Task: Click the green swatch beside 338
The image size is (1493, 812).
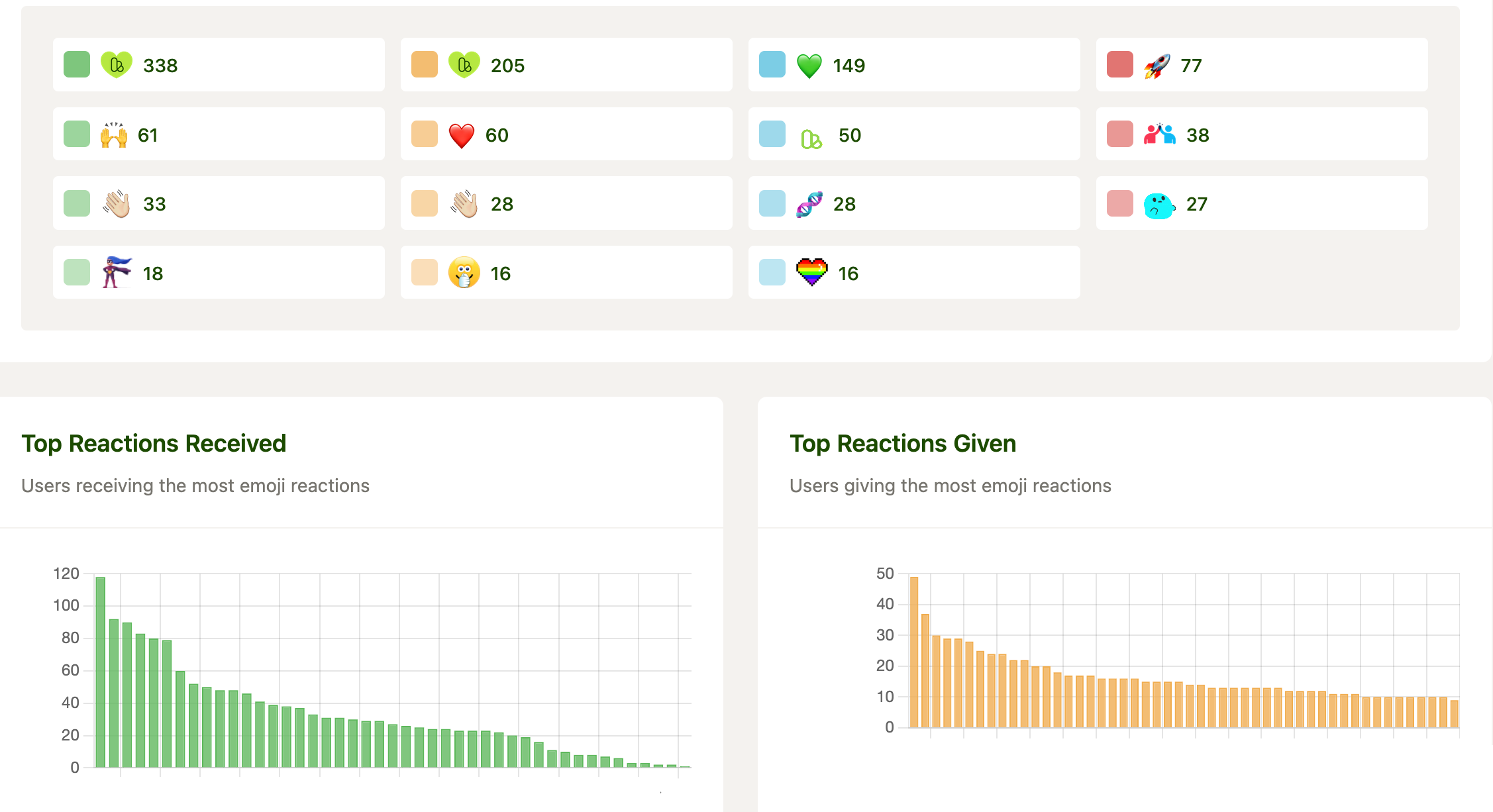Action: tap(77, 65)
